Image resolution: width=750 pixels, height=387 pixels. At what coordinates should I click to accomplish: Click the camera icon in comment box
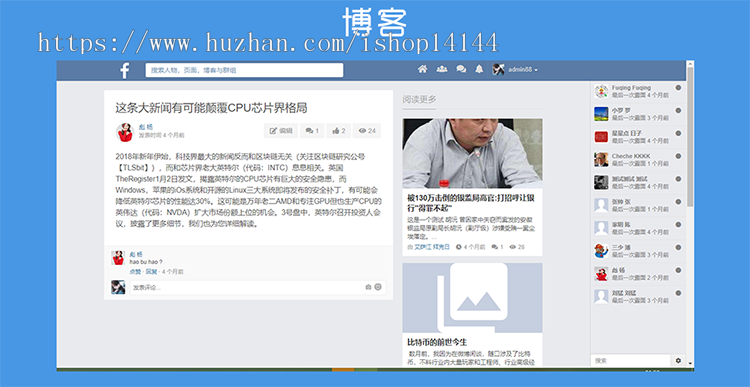coord(368,287)
